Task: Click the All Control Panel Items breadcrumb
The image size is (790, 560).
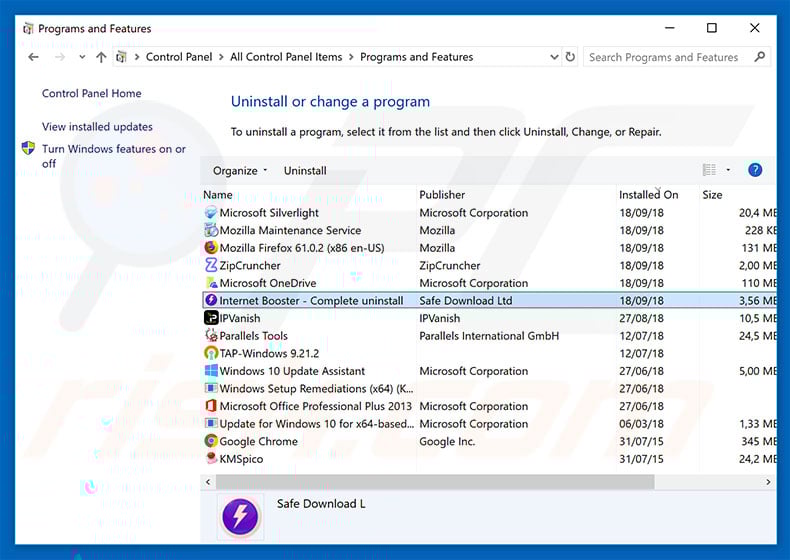Action: coord(286,57)
